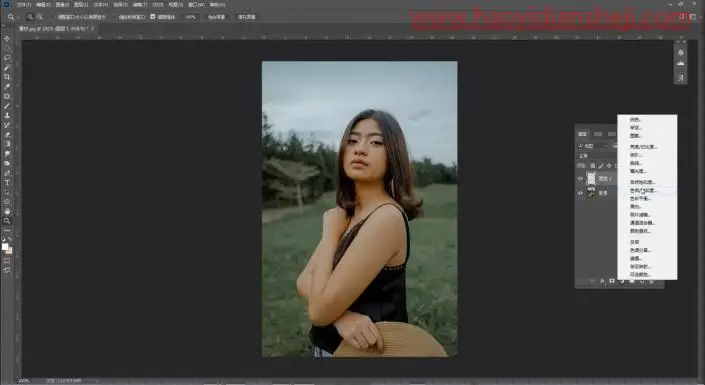705x385 pixels.
Task: Click the delete layer trash icon
Action: click(651, 281)
